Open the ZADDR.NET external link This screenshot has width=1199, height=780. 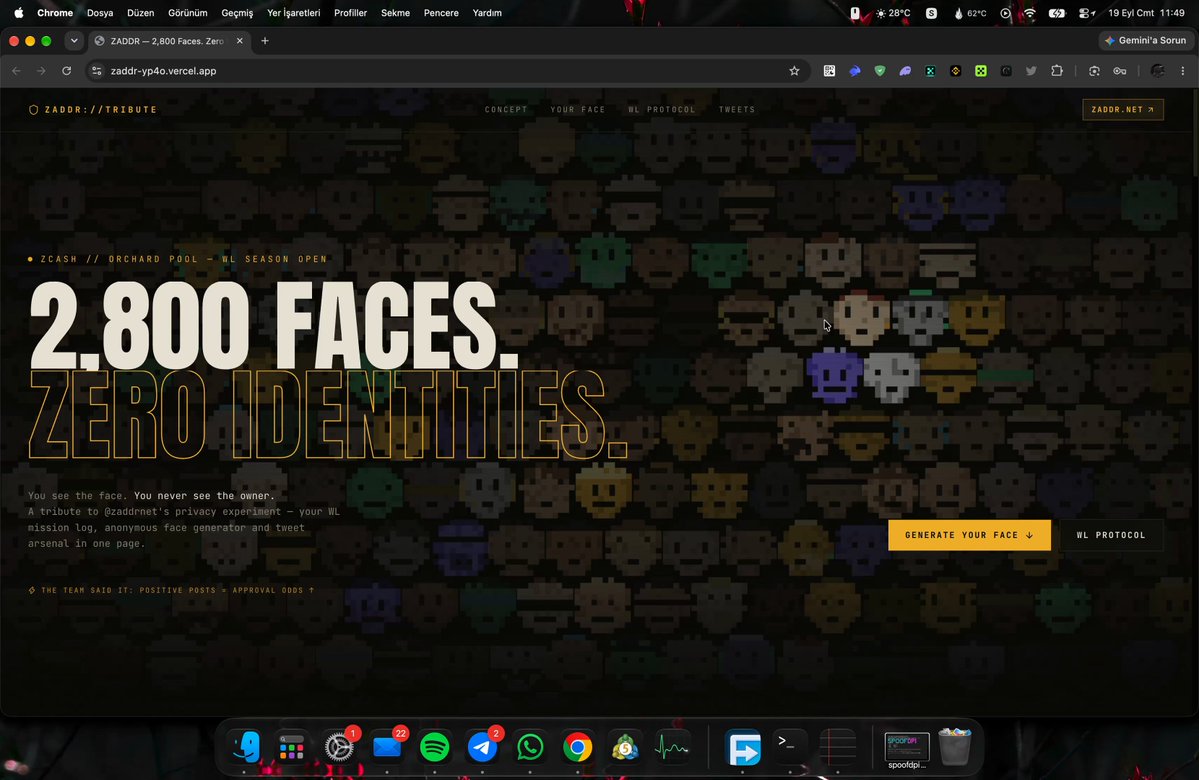coord(1123,109)
